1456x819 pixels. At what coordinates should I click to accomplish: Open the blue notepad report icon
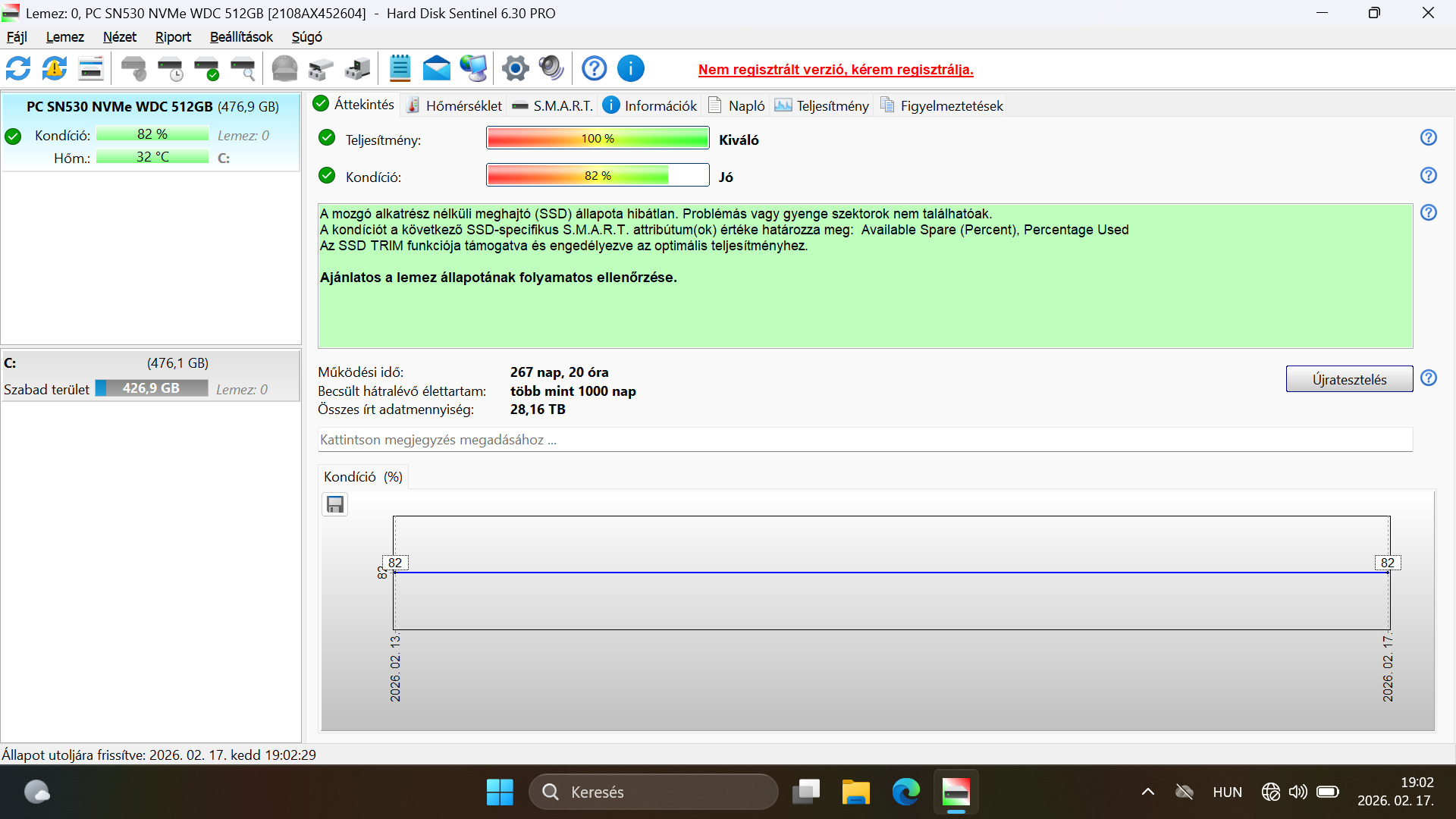[x=400, y=69]
